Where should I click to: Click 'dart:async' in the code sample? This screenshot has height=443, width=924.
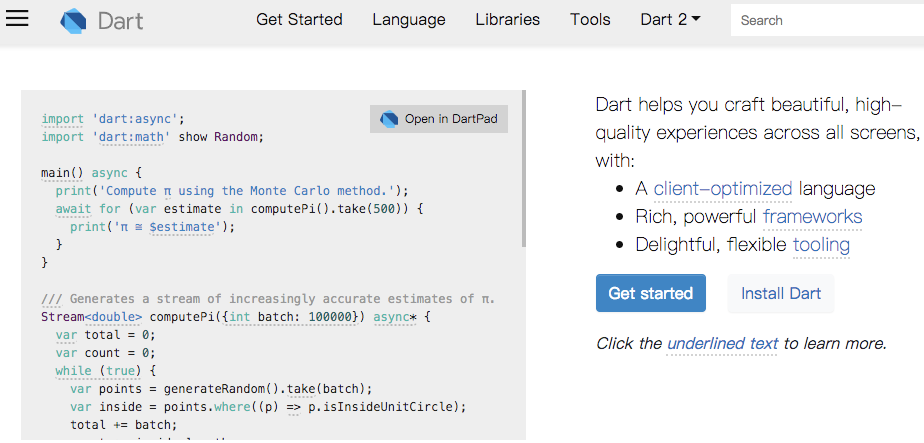click(135, 119)
